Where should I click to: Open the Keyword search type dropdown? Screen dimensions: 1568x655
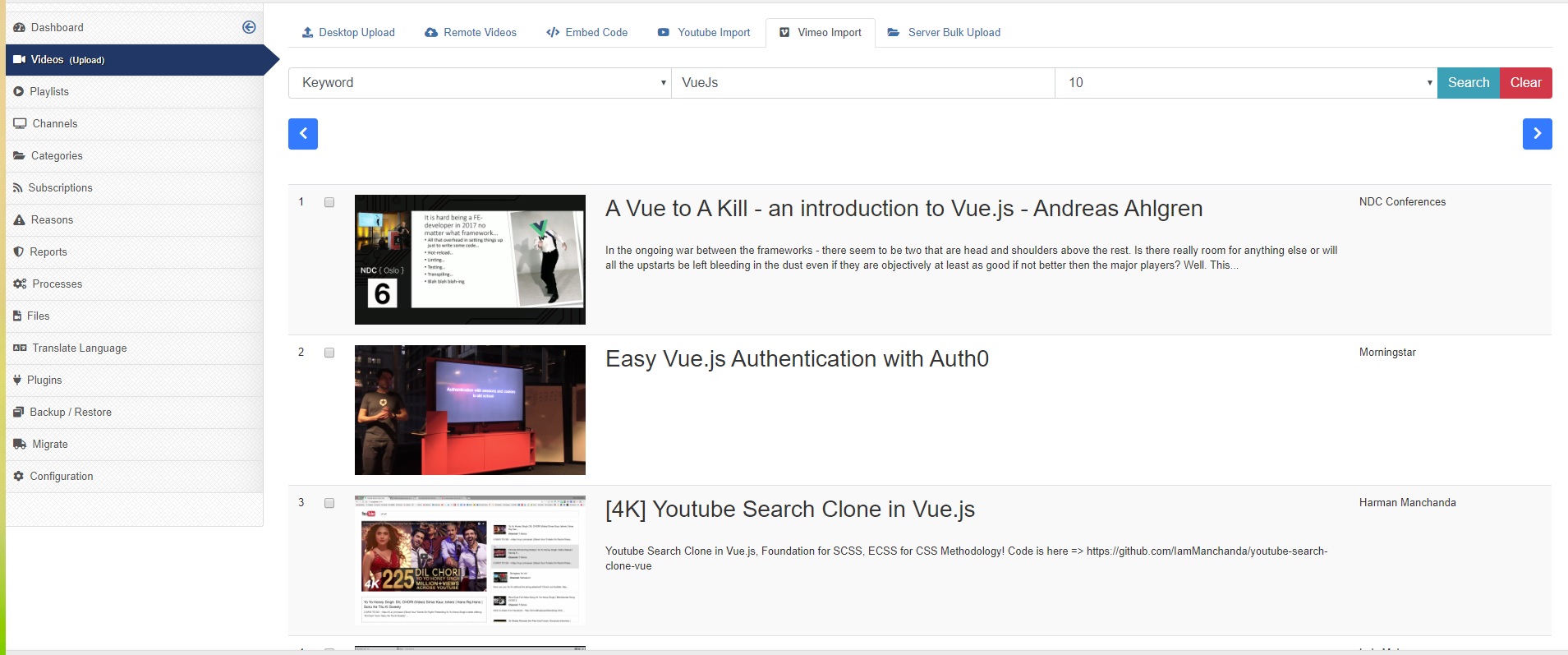point(480,83)
